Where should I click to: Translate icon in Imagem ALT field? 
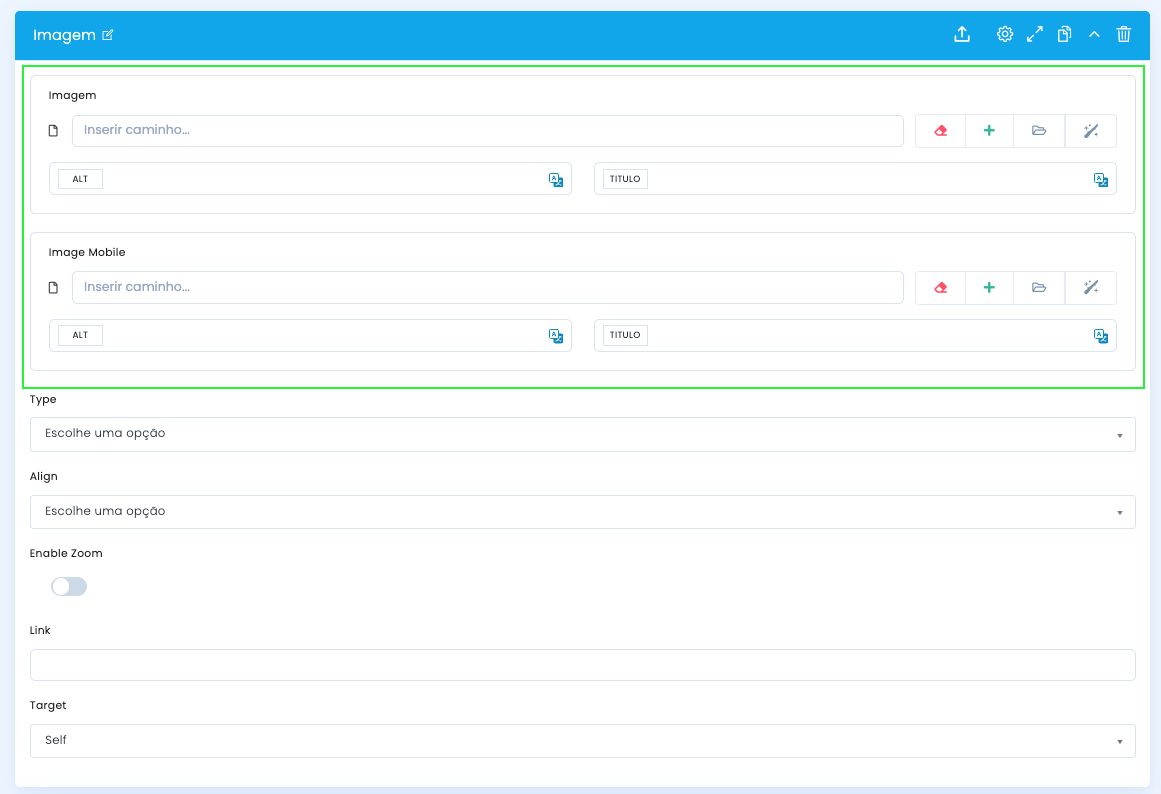pos(555,179)
